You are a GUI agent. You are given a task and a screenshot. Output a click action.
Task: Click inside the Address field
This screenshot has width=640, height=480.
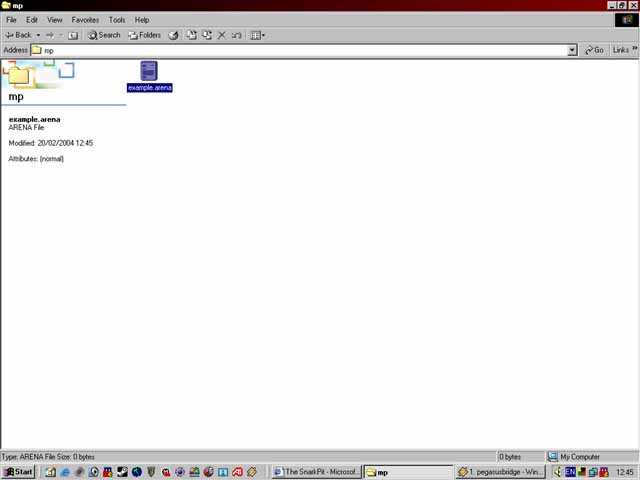click(300, 50)
